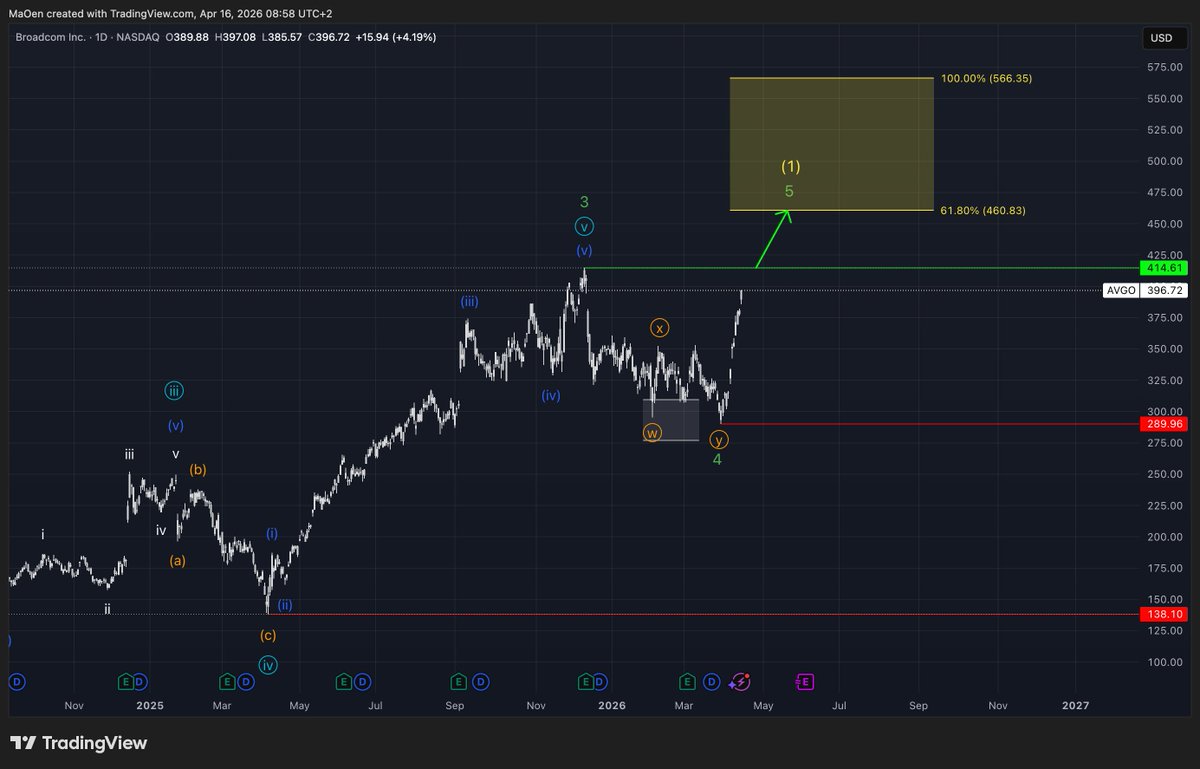Screen dimensions: 1200x769
Task: Click the circled orange y wave label
Action: [x=718, y=439]
